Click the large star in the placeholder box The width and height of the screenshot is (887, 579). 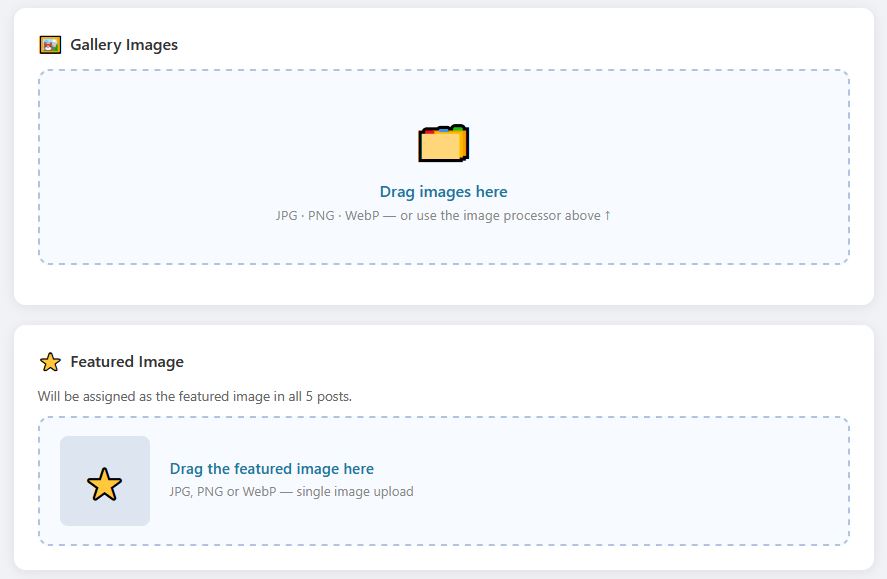[104, 484]
